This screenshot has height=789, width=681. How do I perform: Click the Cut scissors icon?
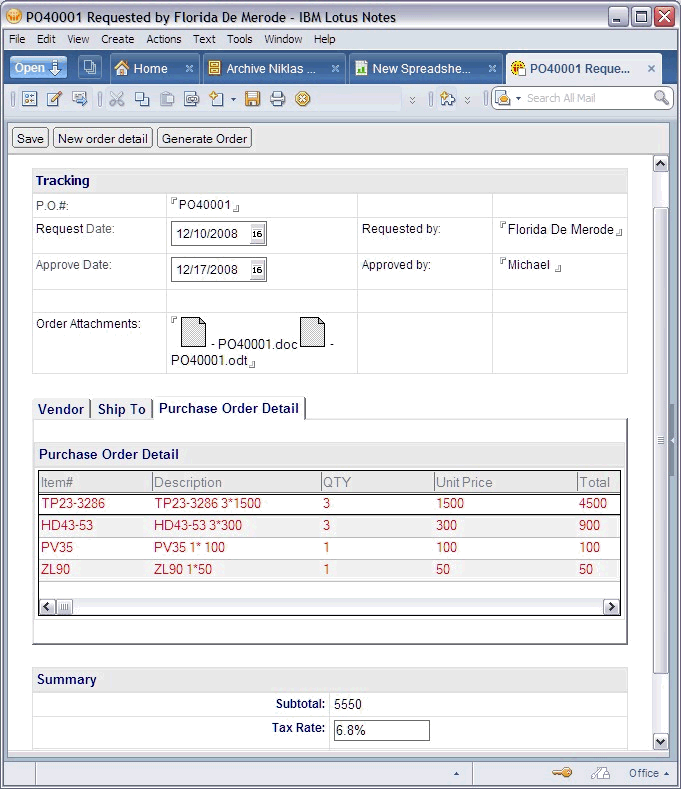[117, 99]
